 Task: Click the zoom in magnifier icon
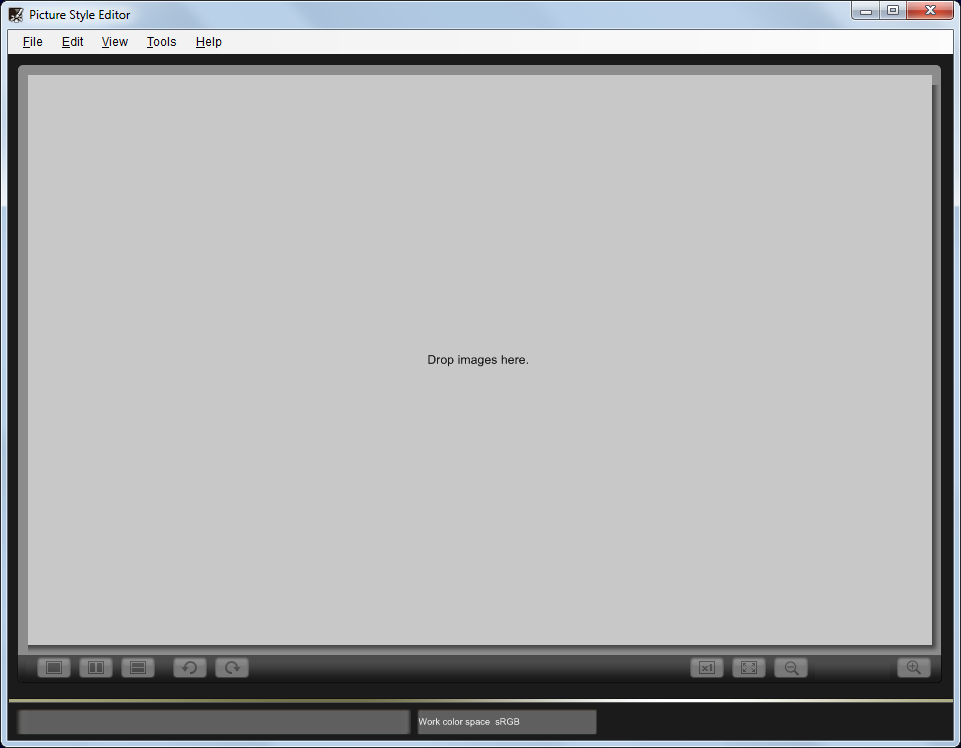(x=914, y=668)
